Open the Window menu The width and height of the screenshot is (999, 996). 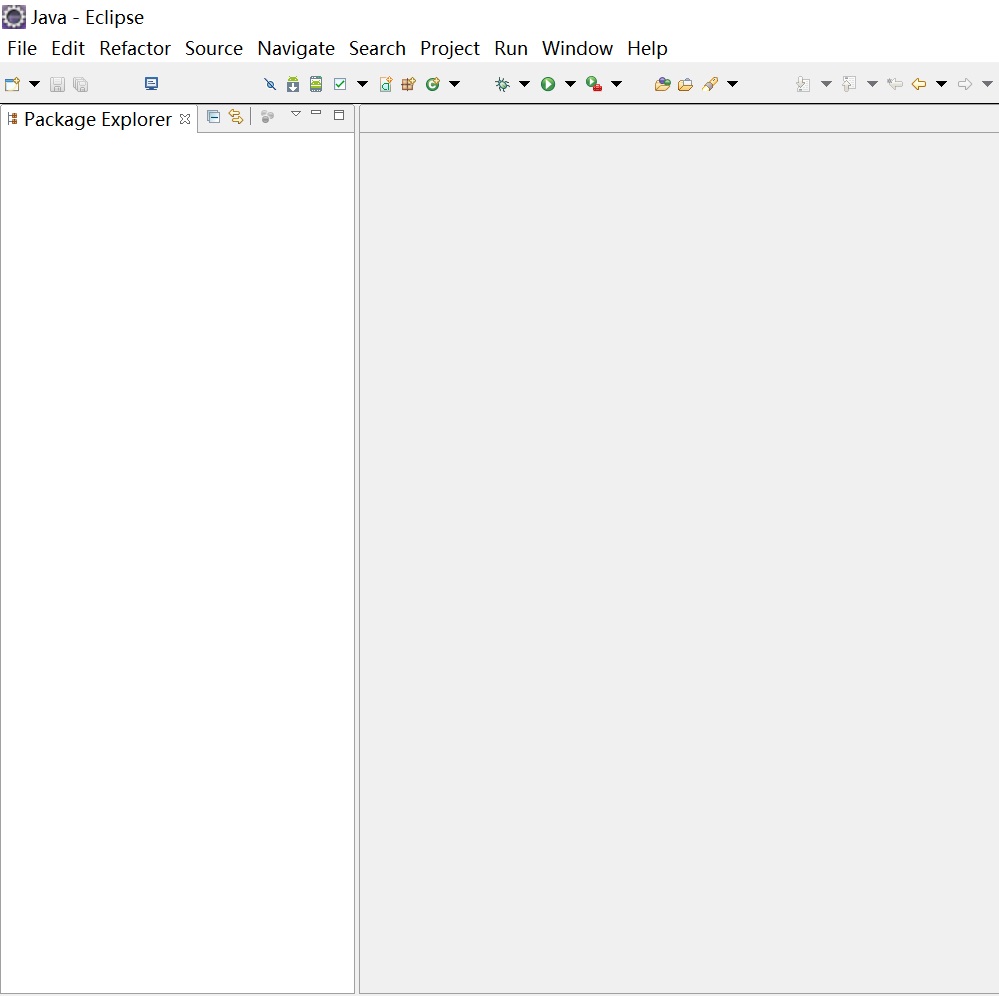click(x=577, y=48)
